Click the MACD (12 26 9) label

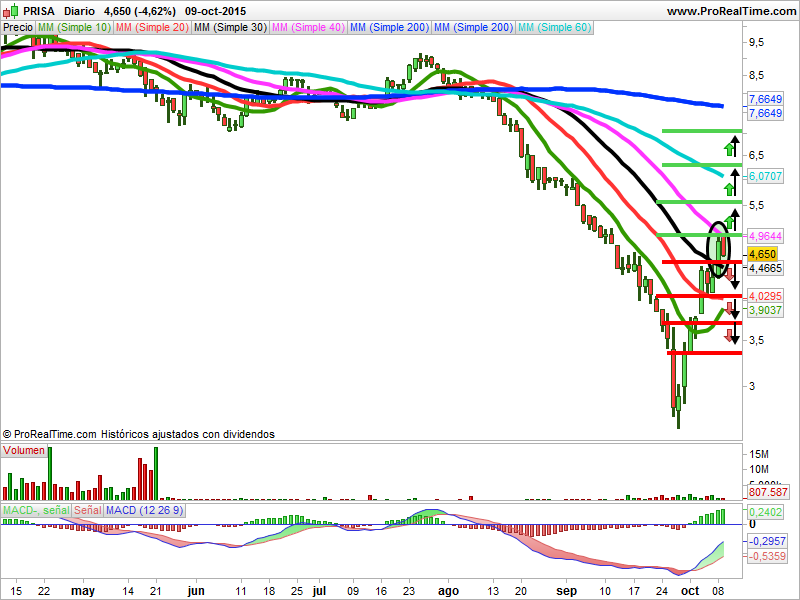click(x=144, y=510)
